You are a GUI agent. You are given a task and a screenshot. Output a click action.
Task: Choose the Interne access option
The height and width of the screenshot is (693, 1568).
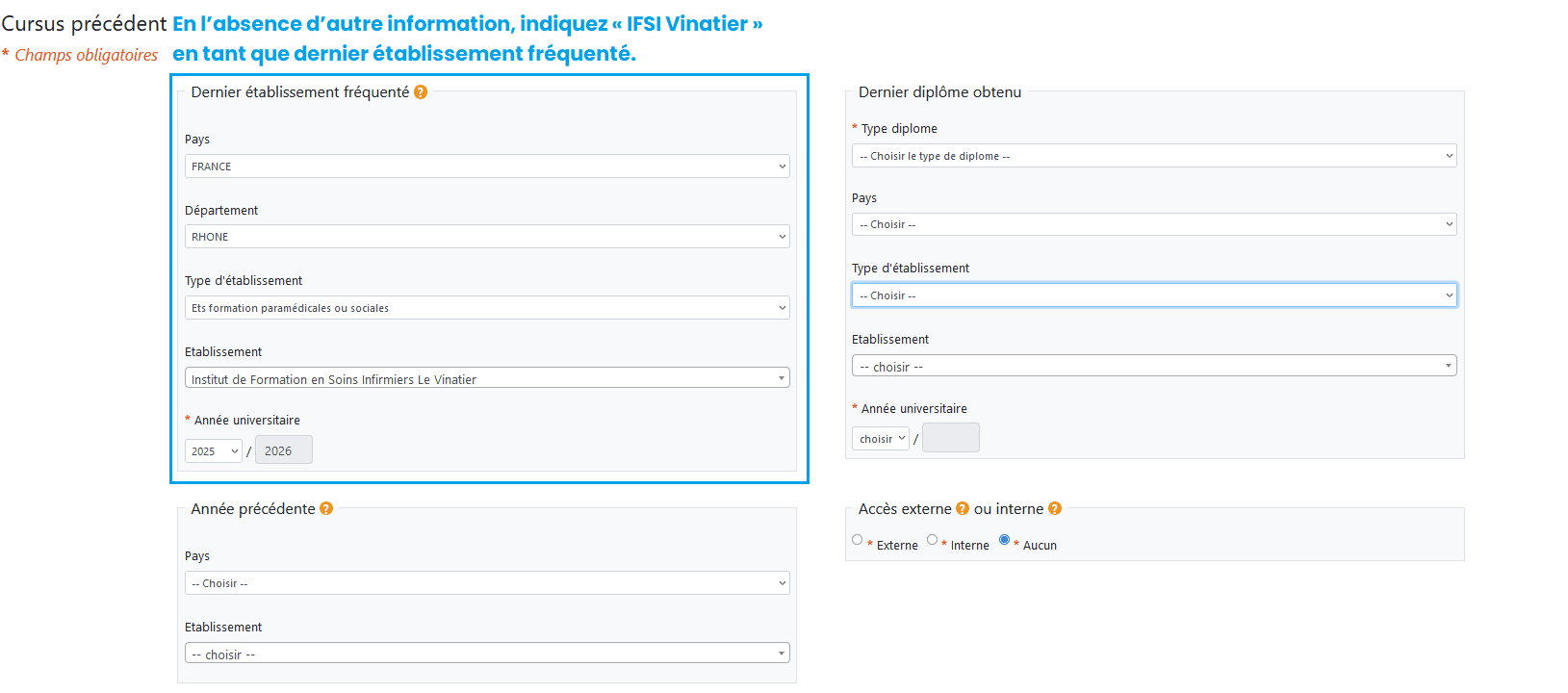932,539
